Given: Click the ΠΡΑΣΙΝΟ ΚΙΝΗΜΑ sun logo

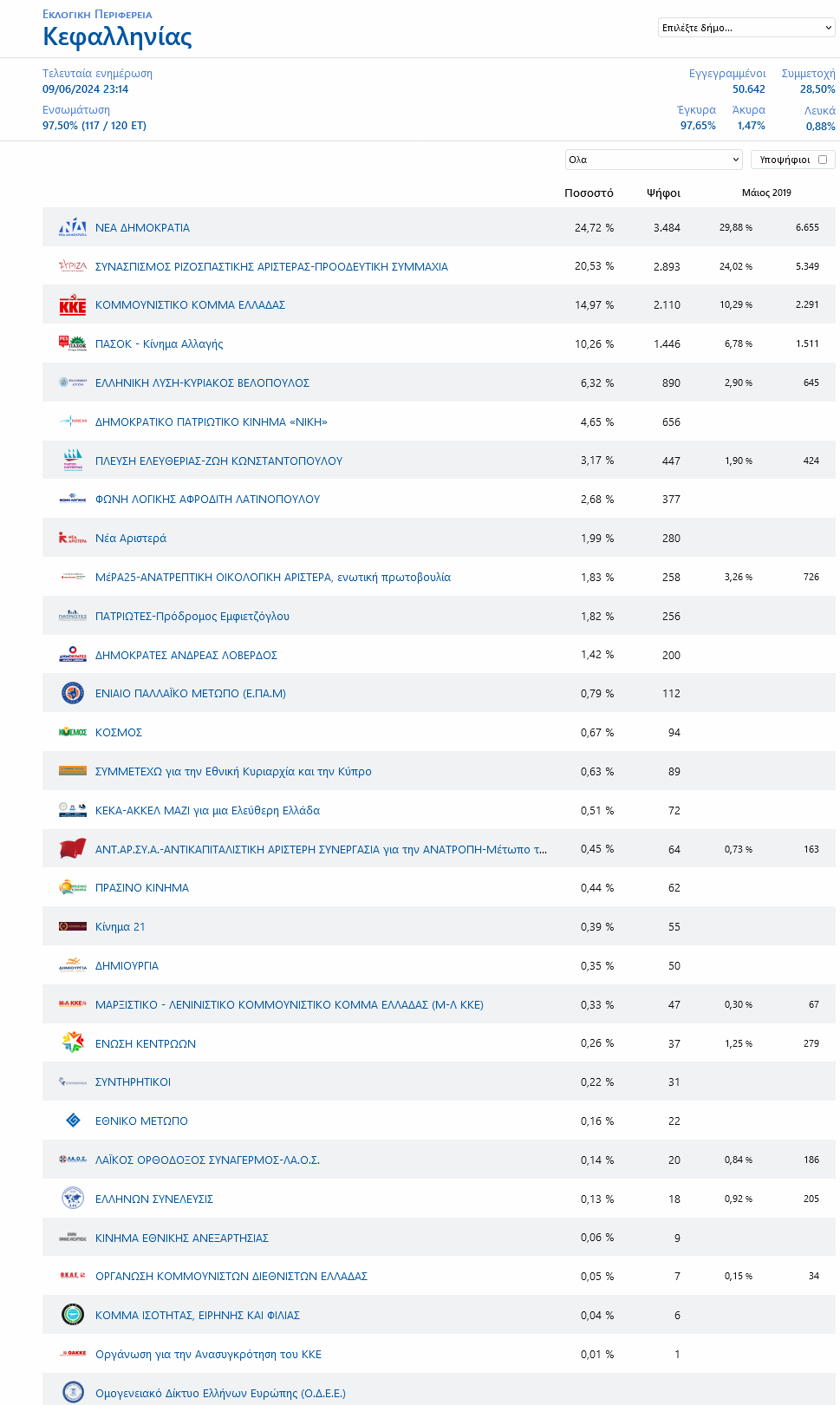Looking at the screenshot, I should (x=73, y=887).
